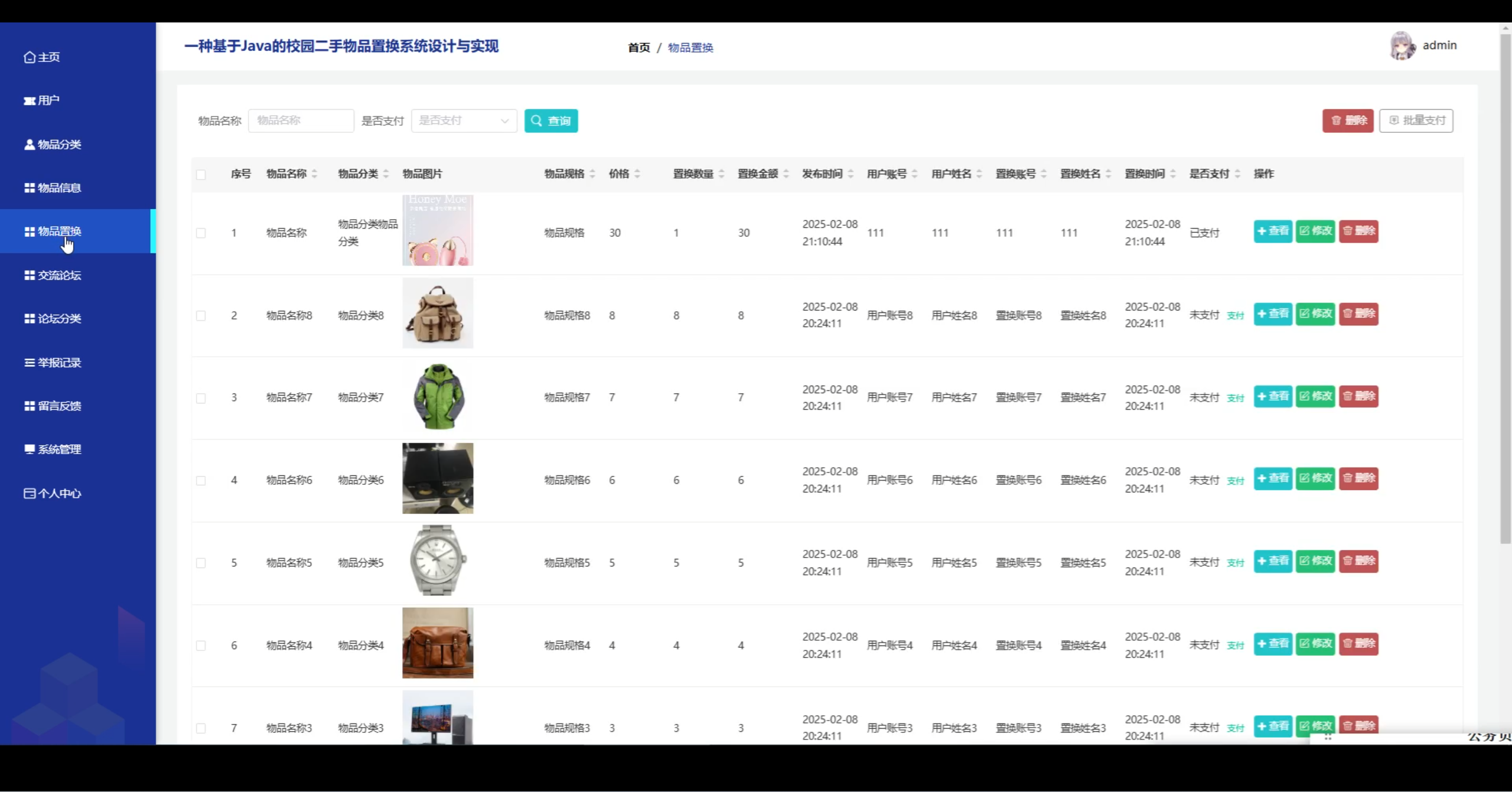This screenshot has height=792, width=1512.
Task: Select the checkbox on row 5
Action: tap(201, 563)
